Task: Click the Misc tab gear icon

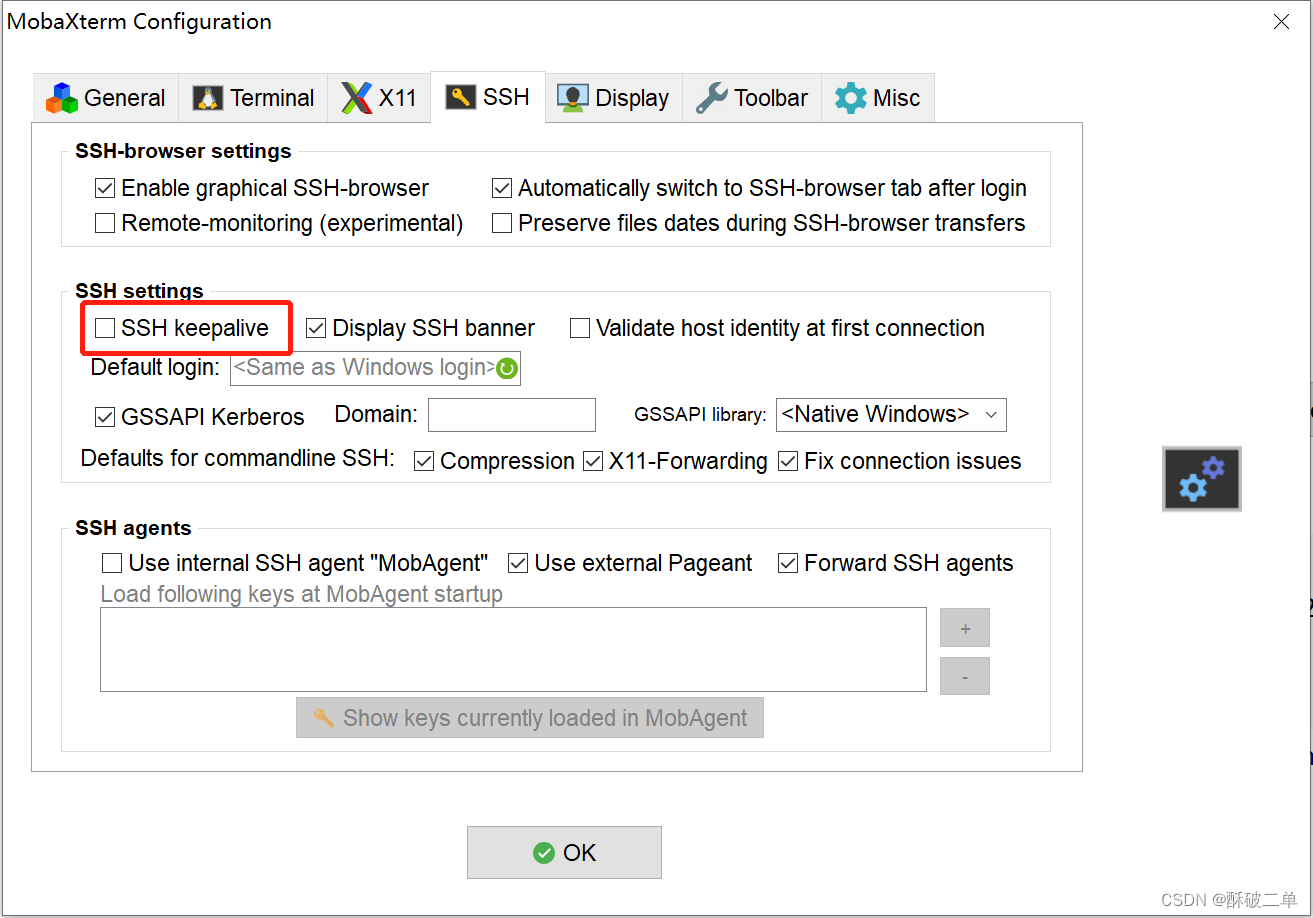Action: 851,98
